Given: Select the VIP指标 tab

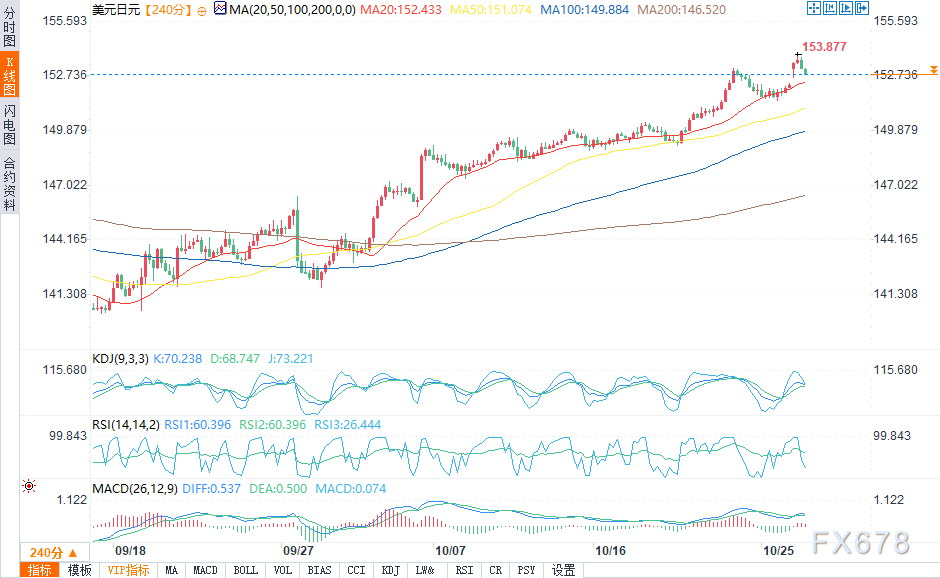Looking at the screenshot, I should click(128, 570).
